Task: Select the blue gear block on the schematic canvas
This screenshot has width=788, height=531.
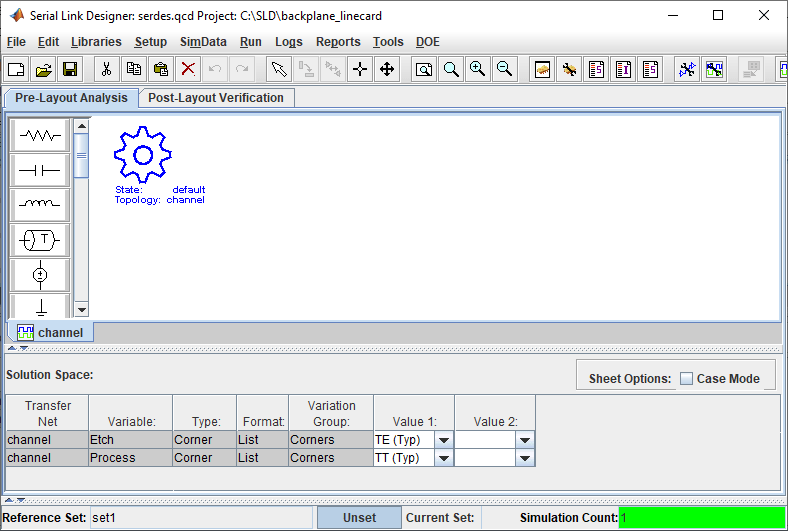Action: 143,155
